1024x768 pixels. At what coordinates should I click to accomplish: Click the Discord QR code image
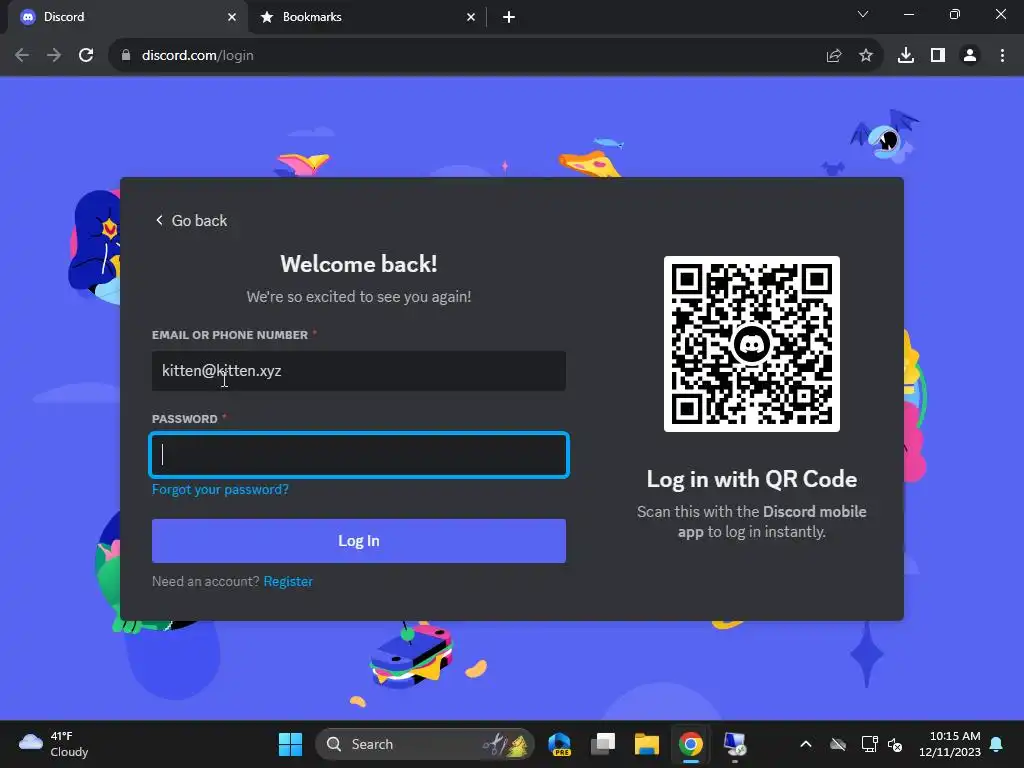coord(752,344)
